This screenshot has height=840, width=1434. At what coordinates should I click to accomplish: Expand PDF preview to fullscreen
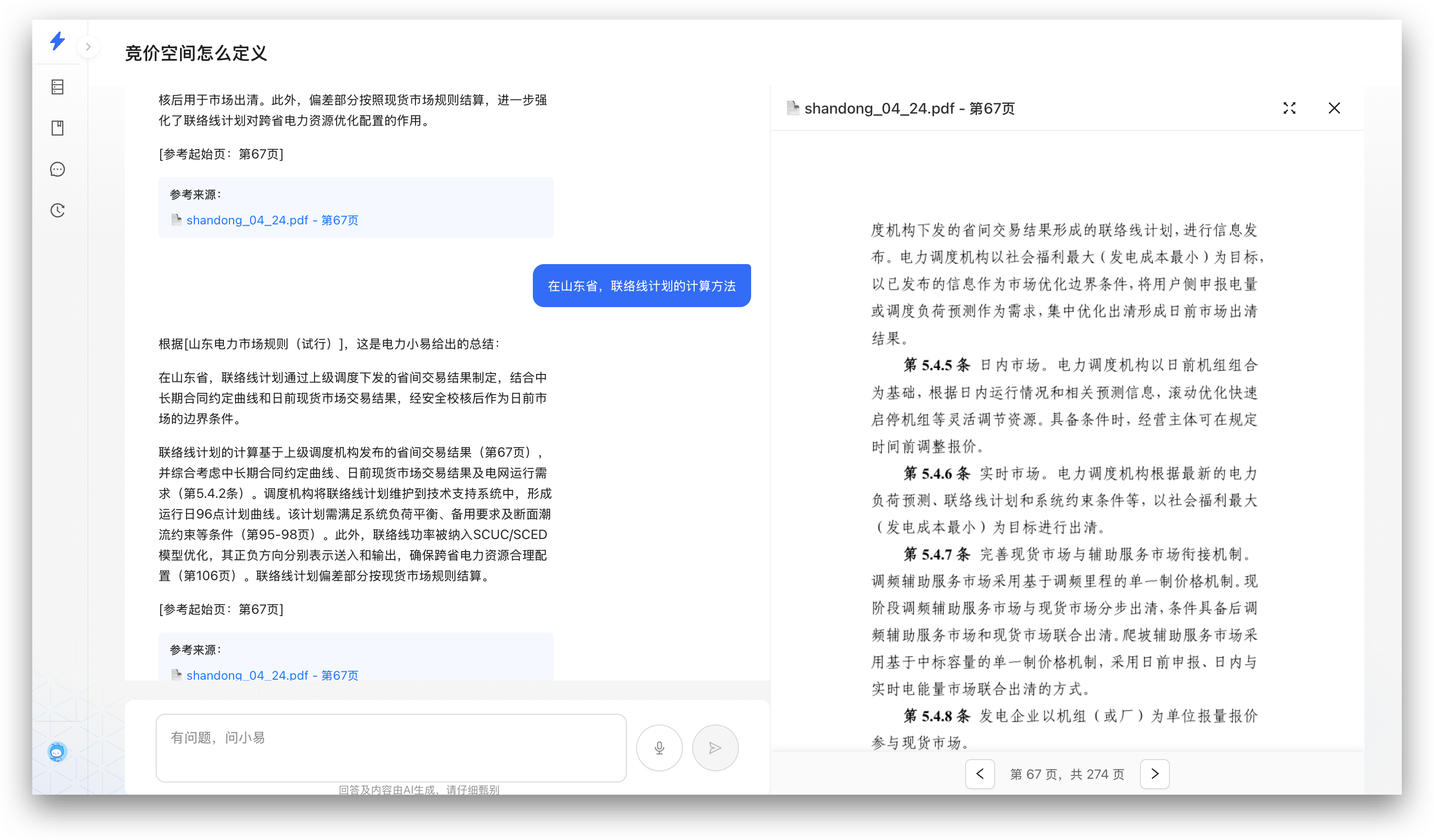[x=1290, y=108]
